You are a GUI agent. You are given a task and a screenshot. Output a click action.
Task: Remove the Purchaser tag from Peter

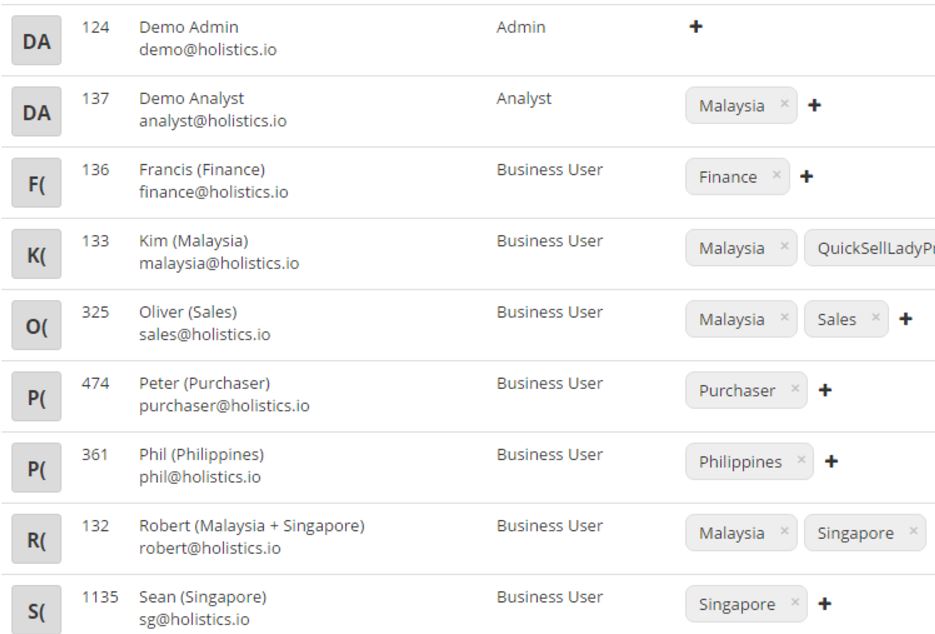coord(794,389)
